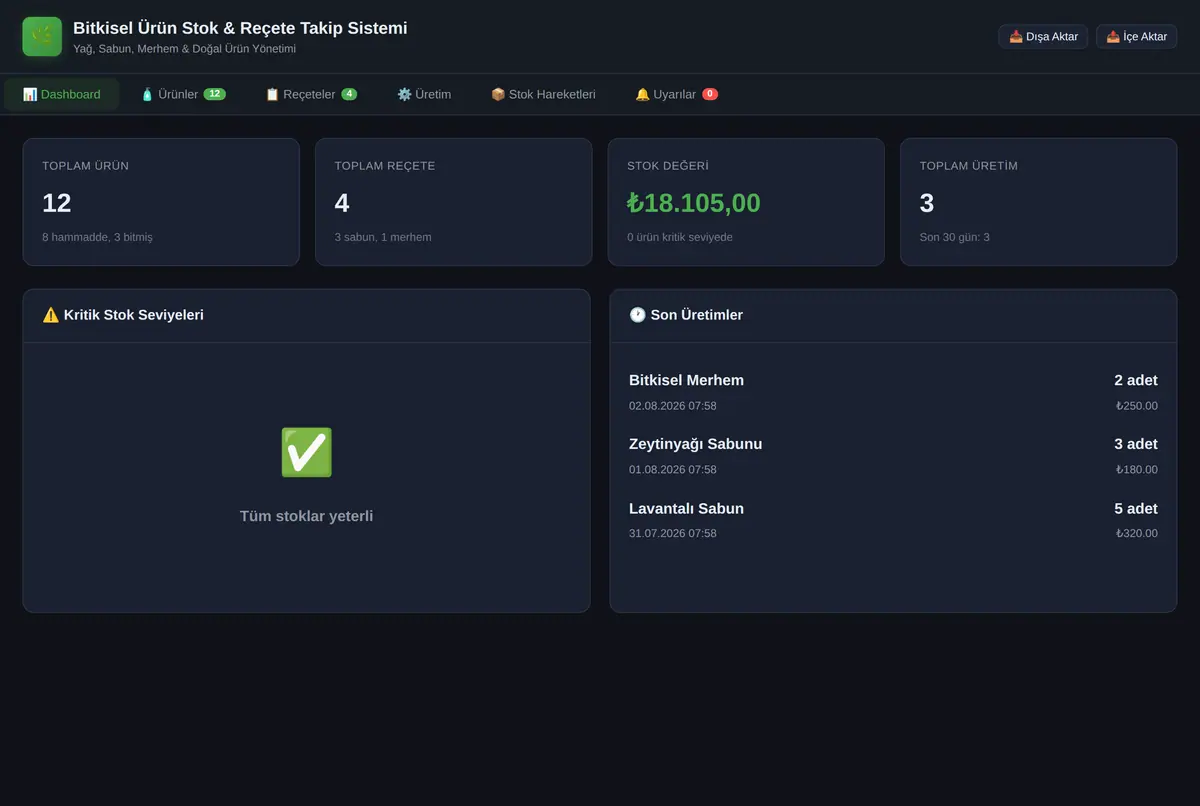
Task: Click the ₺250.00 production cost
Action: (x=1137, y=406)
